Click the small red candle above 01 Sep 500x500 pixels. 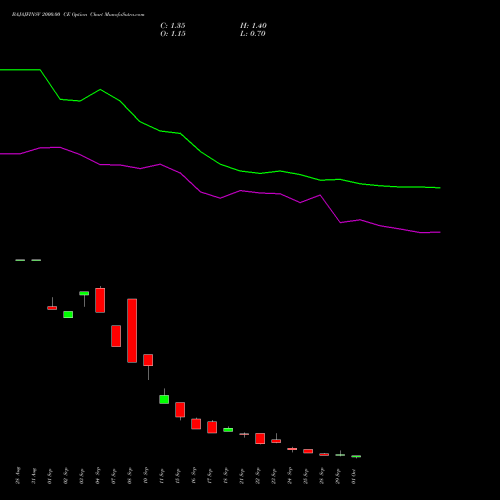pos(52,308)
